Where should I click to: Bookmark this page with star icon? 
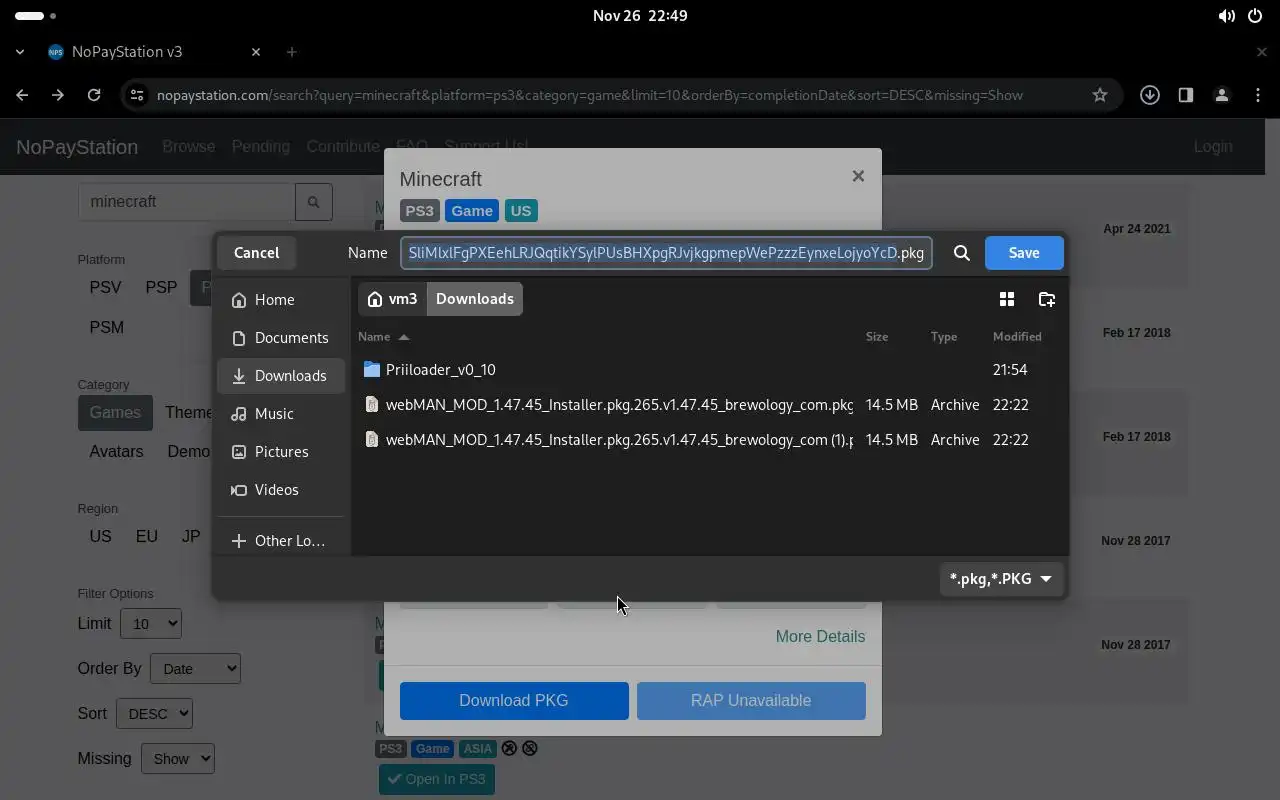1100,95
